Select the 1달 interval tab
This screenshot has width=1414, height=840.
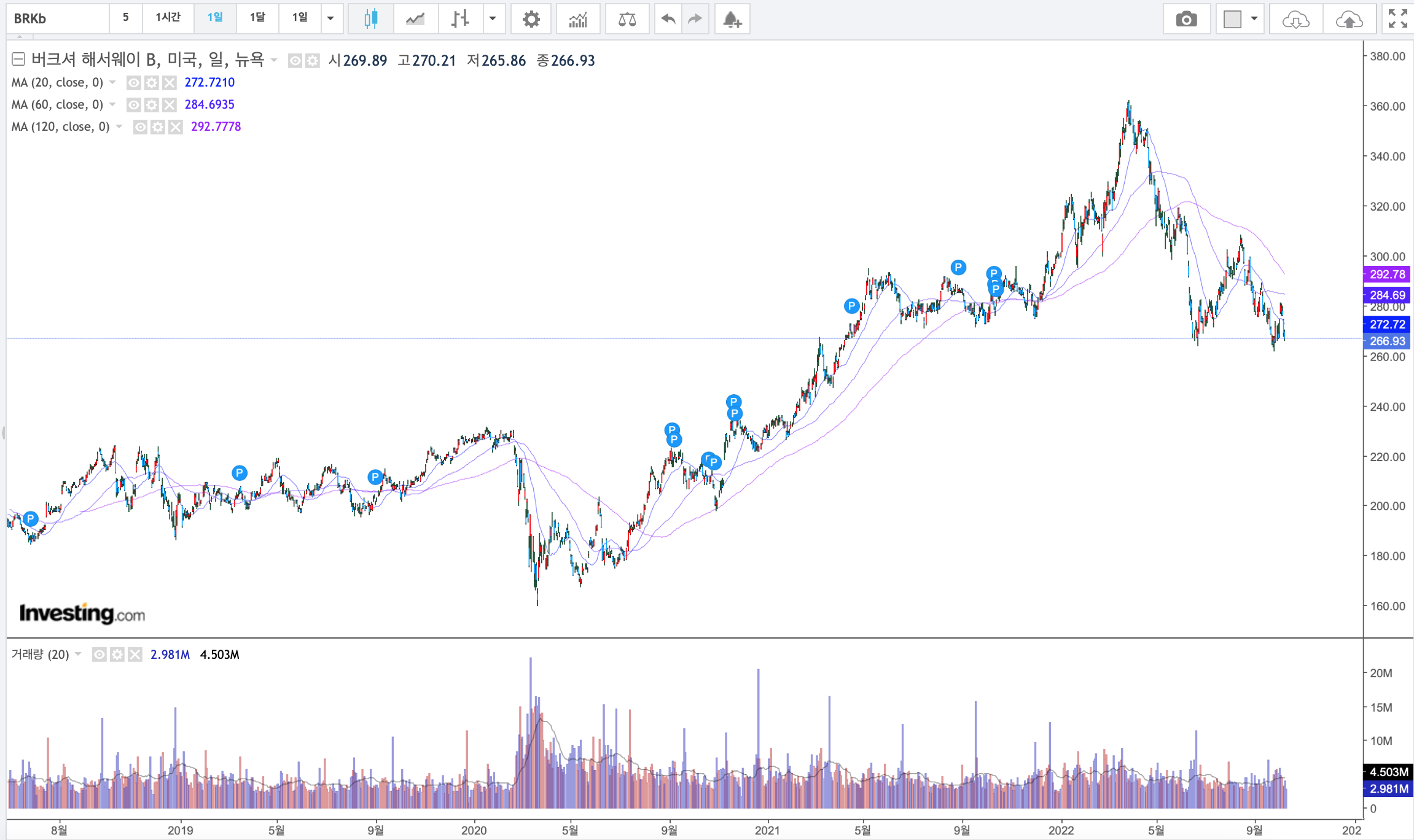257,17
